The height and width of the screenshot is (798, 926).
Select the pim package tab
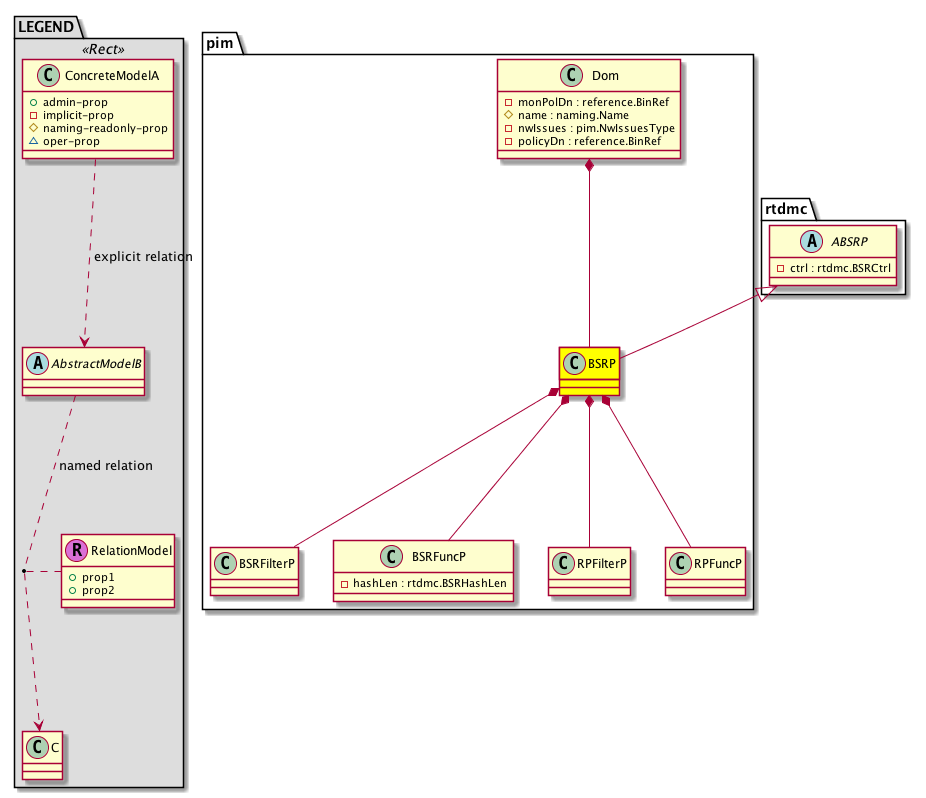click(220, 42)
